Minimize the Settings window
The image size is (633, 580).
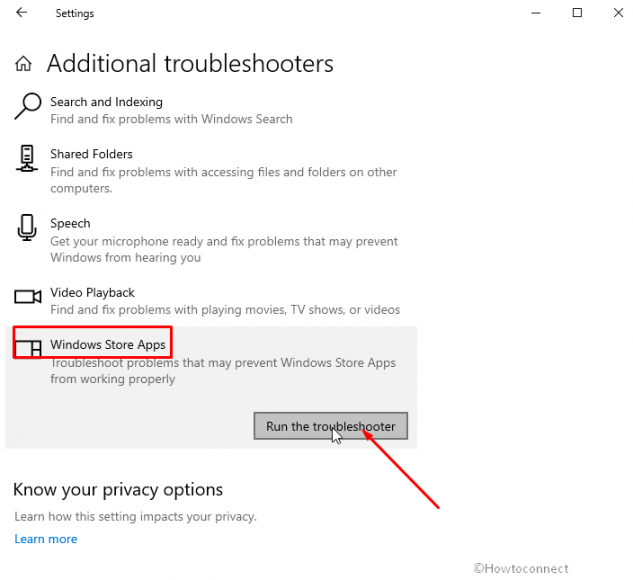pyautogui.click(x=536, y=13)
